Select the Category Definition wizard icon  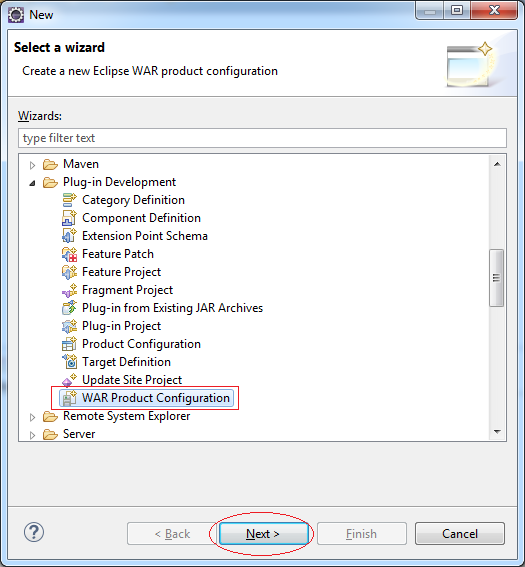tap(69, 200)
